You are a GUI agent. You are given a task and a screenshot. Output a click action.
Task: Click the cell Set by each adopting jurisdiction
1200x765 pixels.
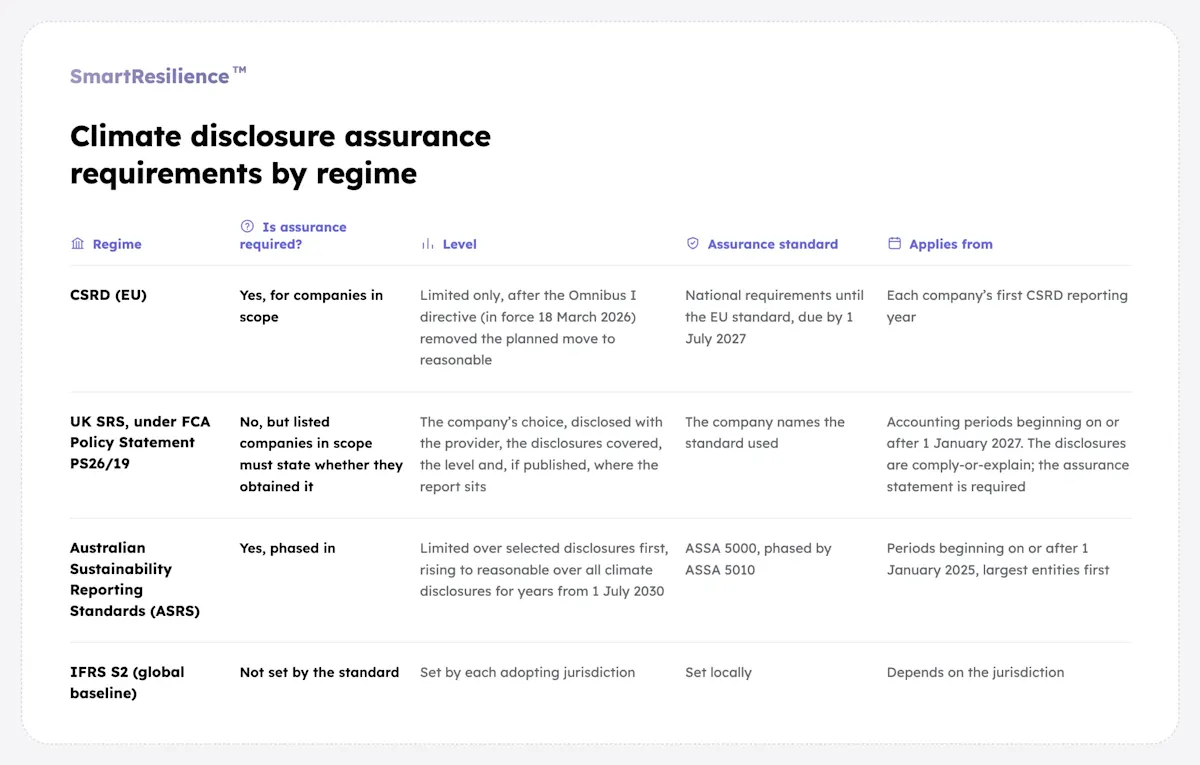tap(528, 672)
